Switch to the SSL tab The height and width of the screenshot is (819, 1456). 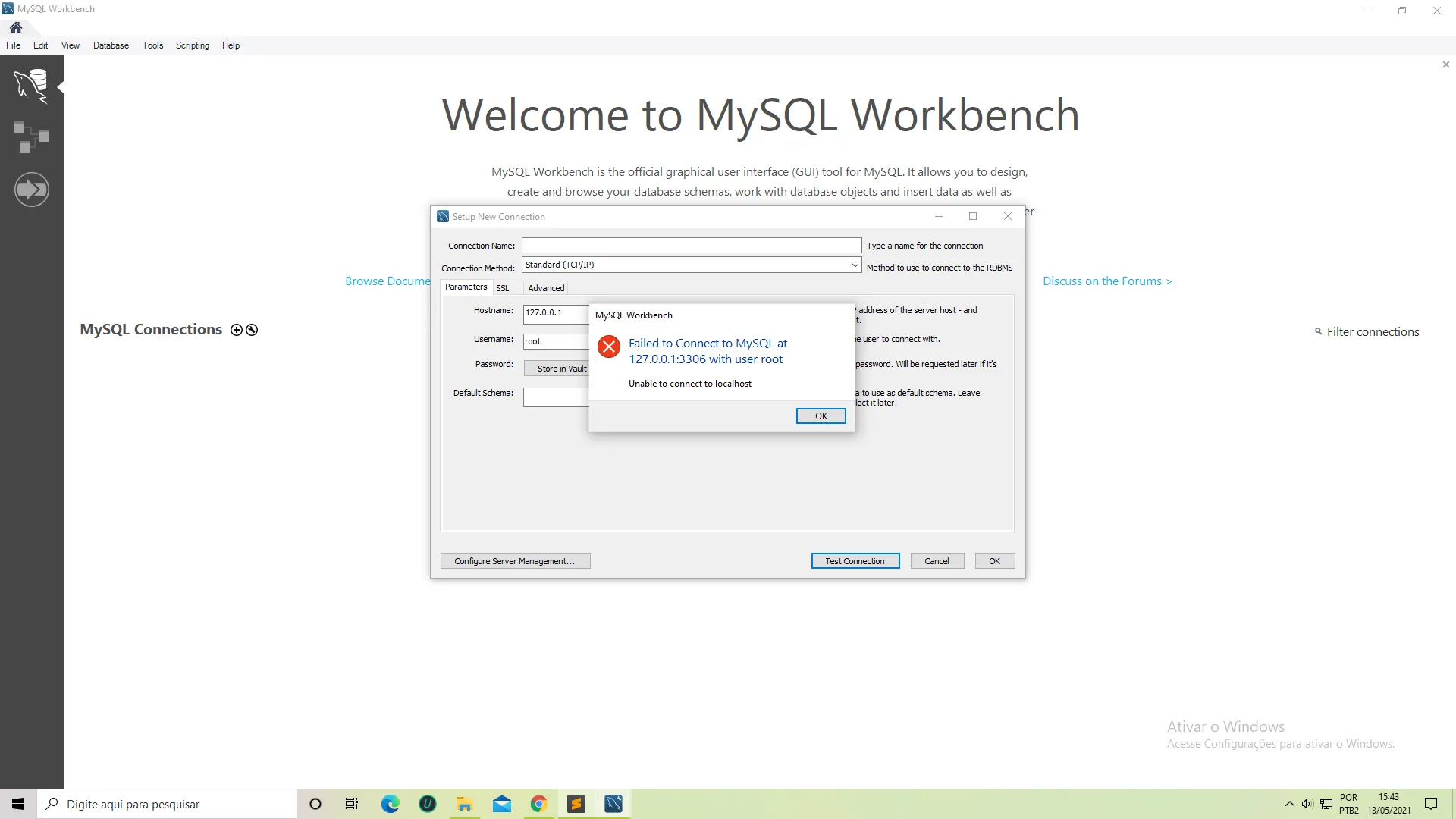point(503,288)
